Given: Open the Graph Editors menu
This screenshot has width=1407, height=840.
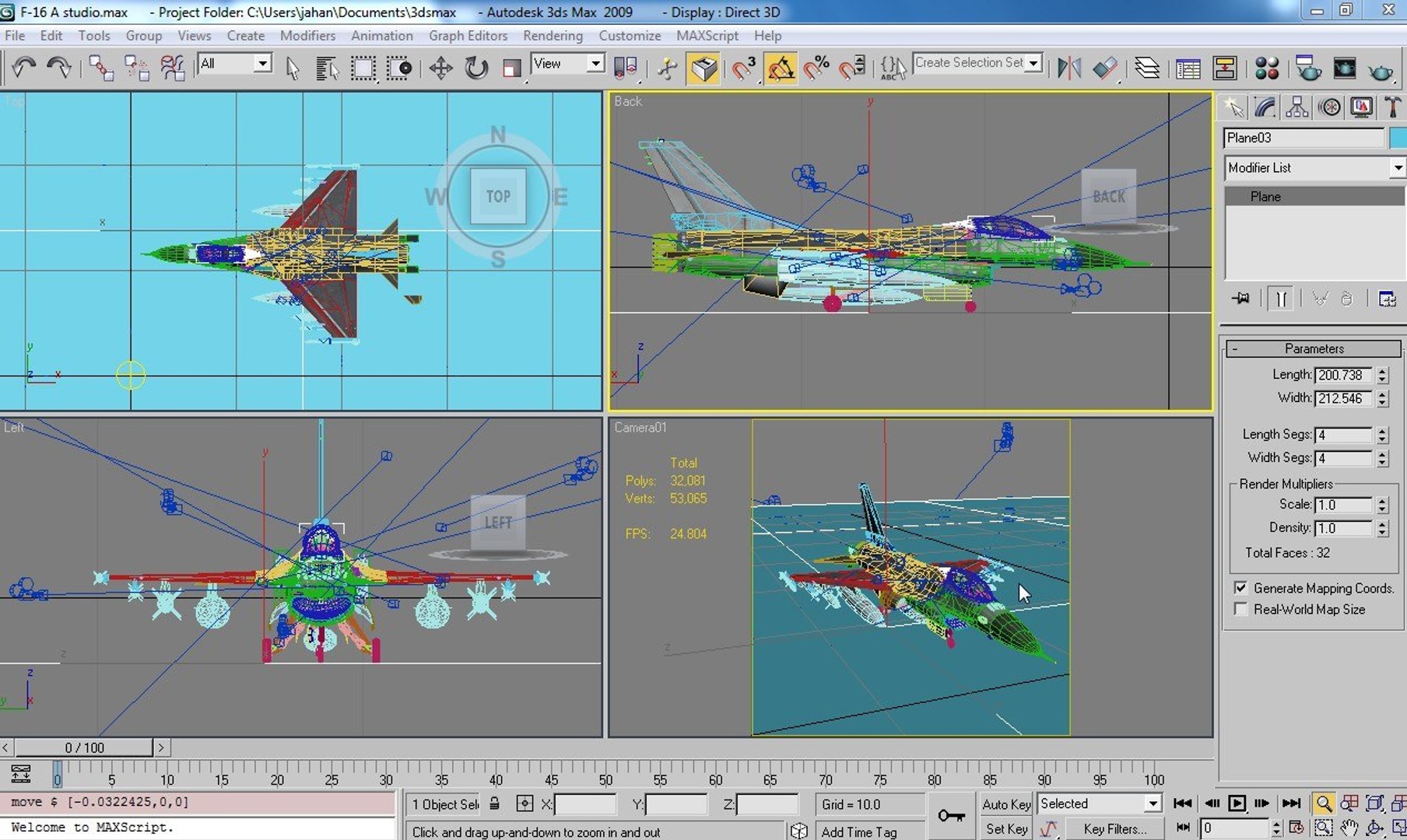Looking at the screenshot, I should [x=468, y=36].
